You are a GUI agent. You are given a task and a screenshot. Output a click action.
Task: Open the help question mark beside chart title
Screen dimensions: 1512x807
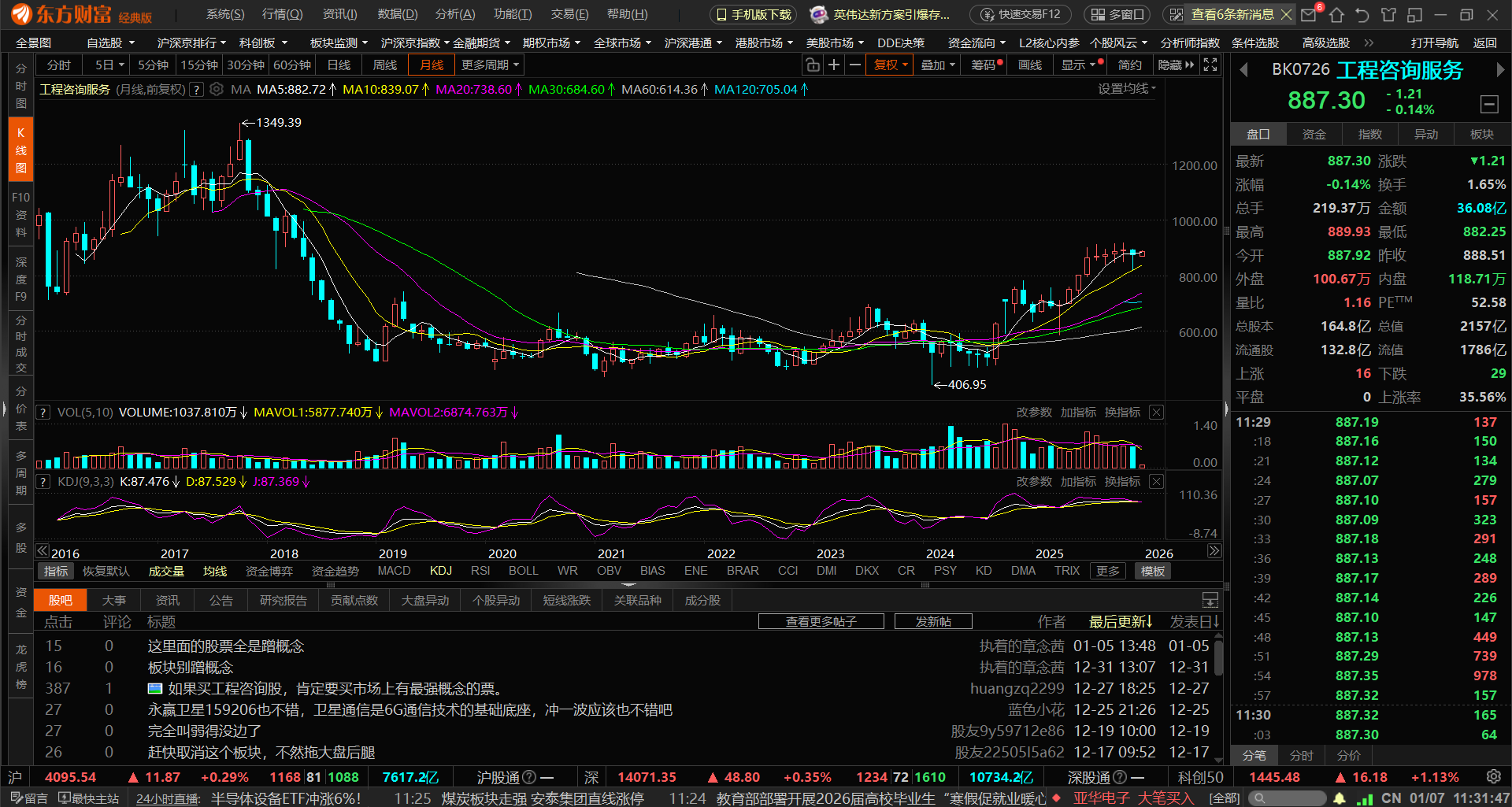click(197, 90)
